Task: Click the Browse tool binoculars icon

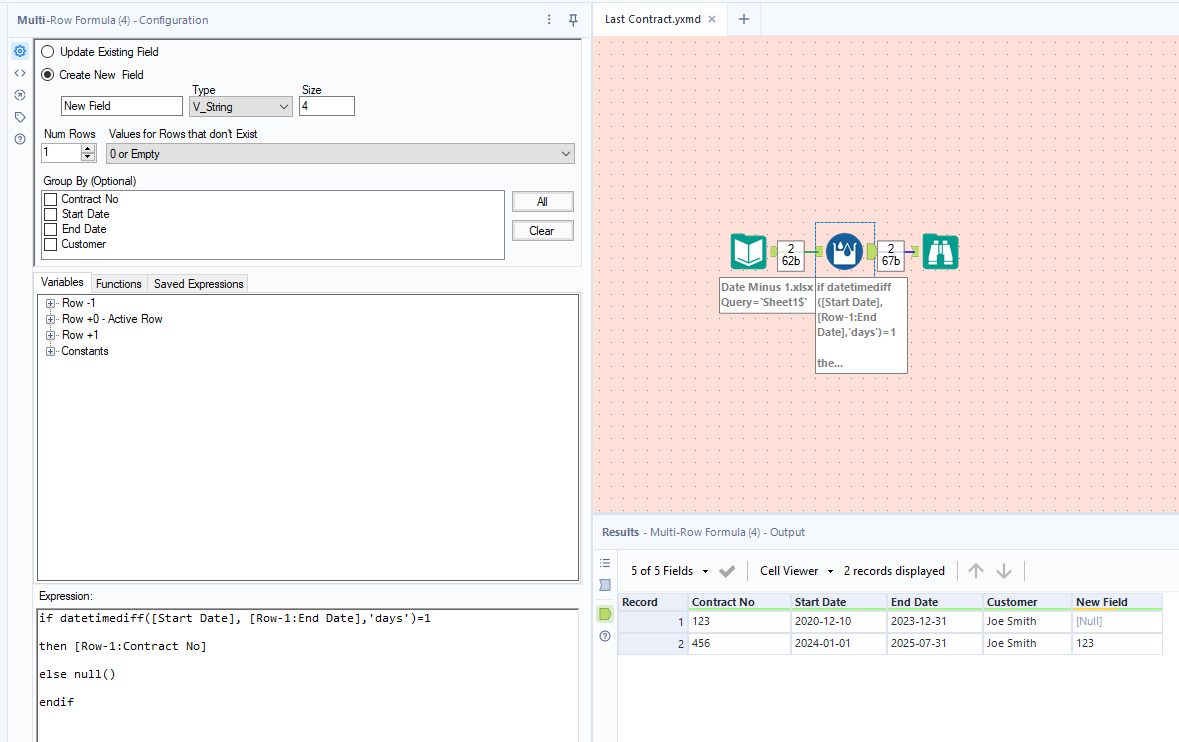Action: click(940, 252)
